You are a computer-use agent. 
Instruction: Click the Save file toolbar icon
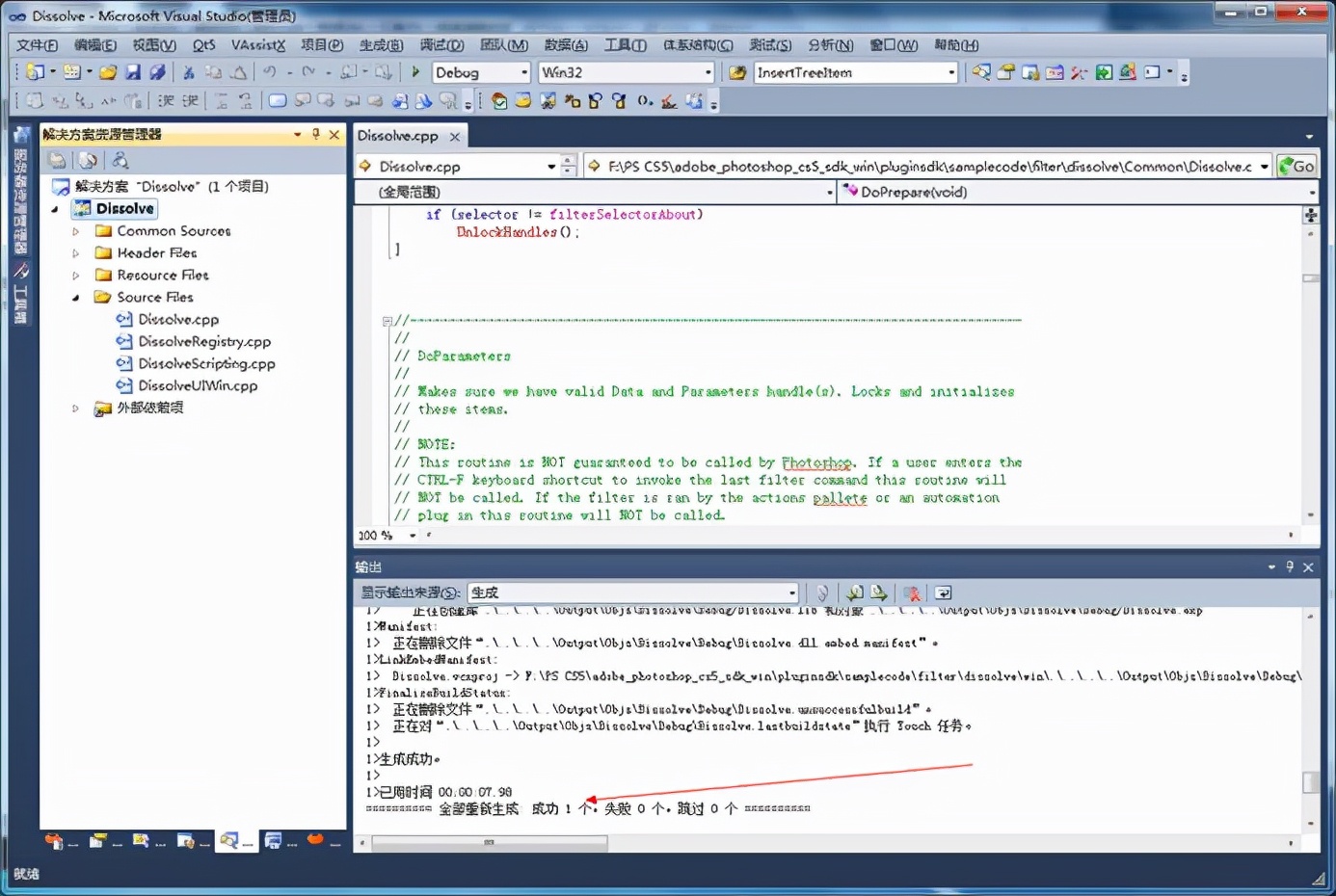click(x=133, y=72)
